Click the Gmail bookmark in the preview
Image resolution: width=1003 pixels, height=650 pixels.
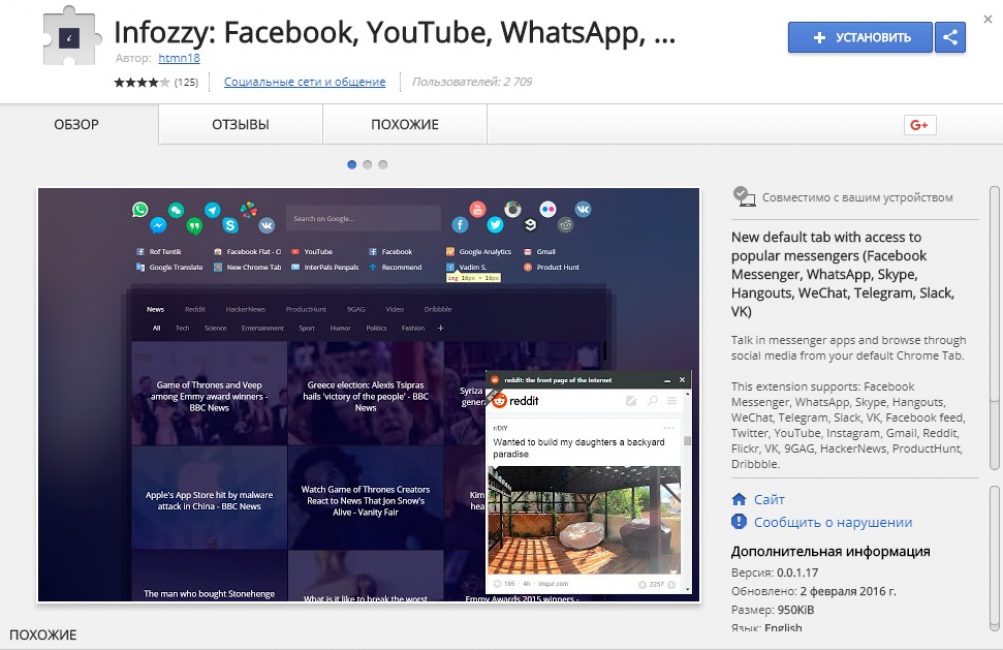pyautogui.click(x=540, y=251)
